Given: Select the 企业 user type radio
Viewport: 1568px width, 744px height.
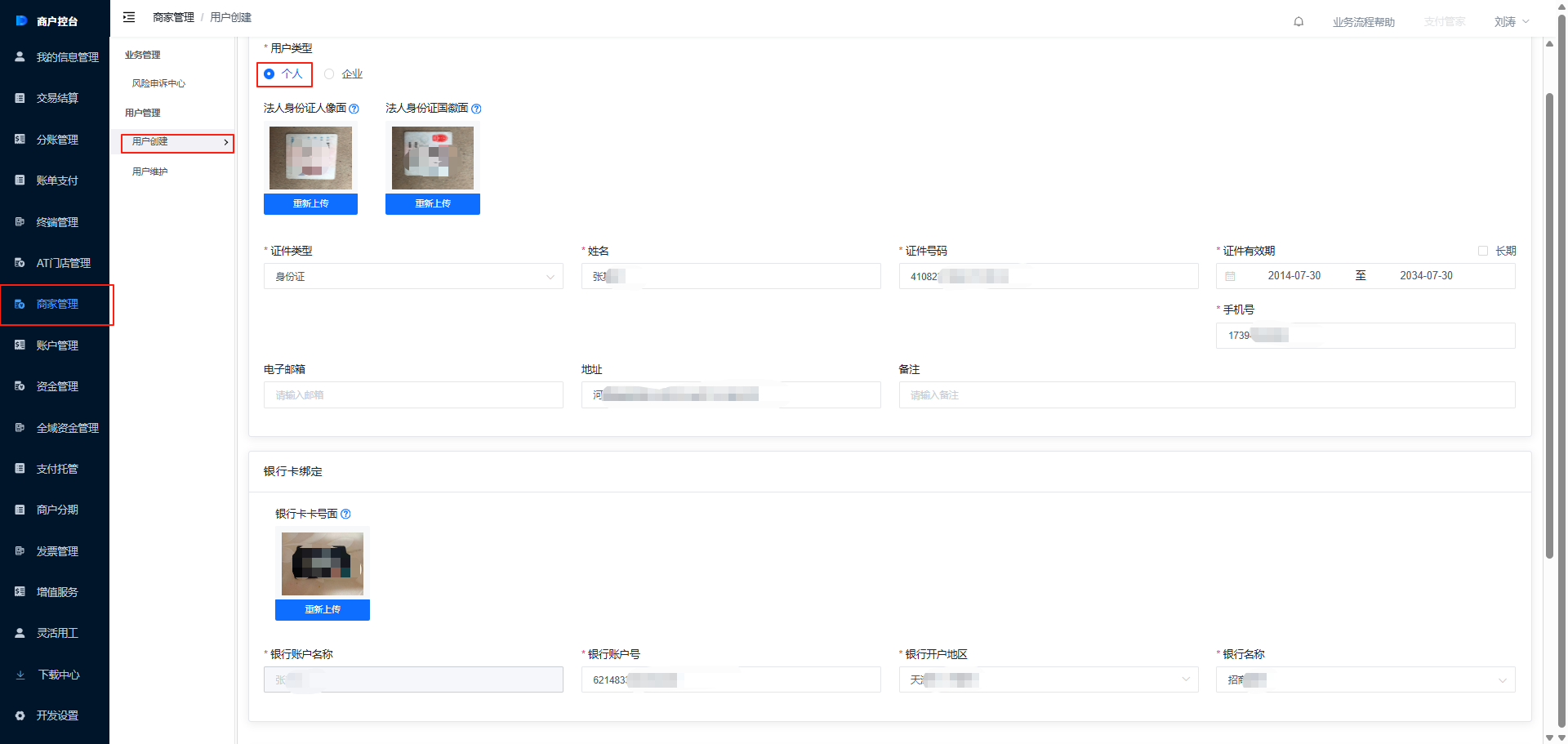Looking at the screenshot, I should tap(329, 74).
